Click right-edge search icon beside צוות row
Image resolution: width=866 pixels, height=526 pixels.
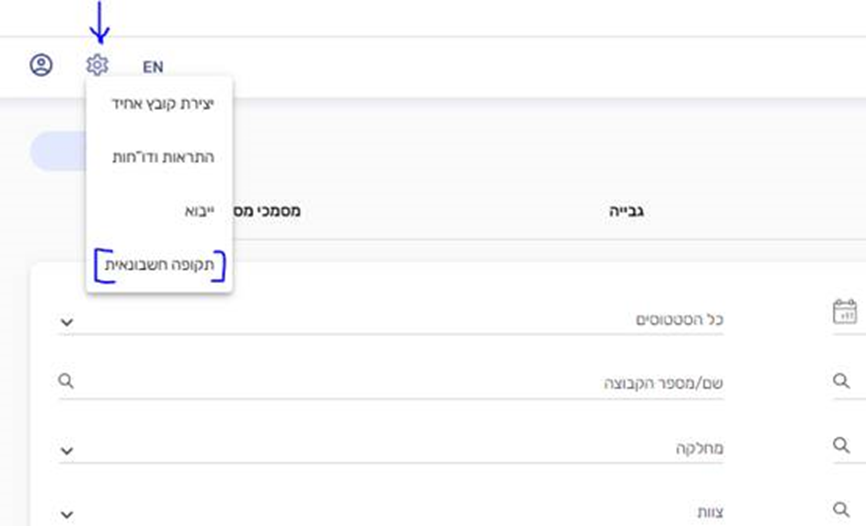click(x=842, y=510)
